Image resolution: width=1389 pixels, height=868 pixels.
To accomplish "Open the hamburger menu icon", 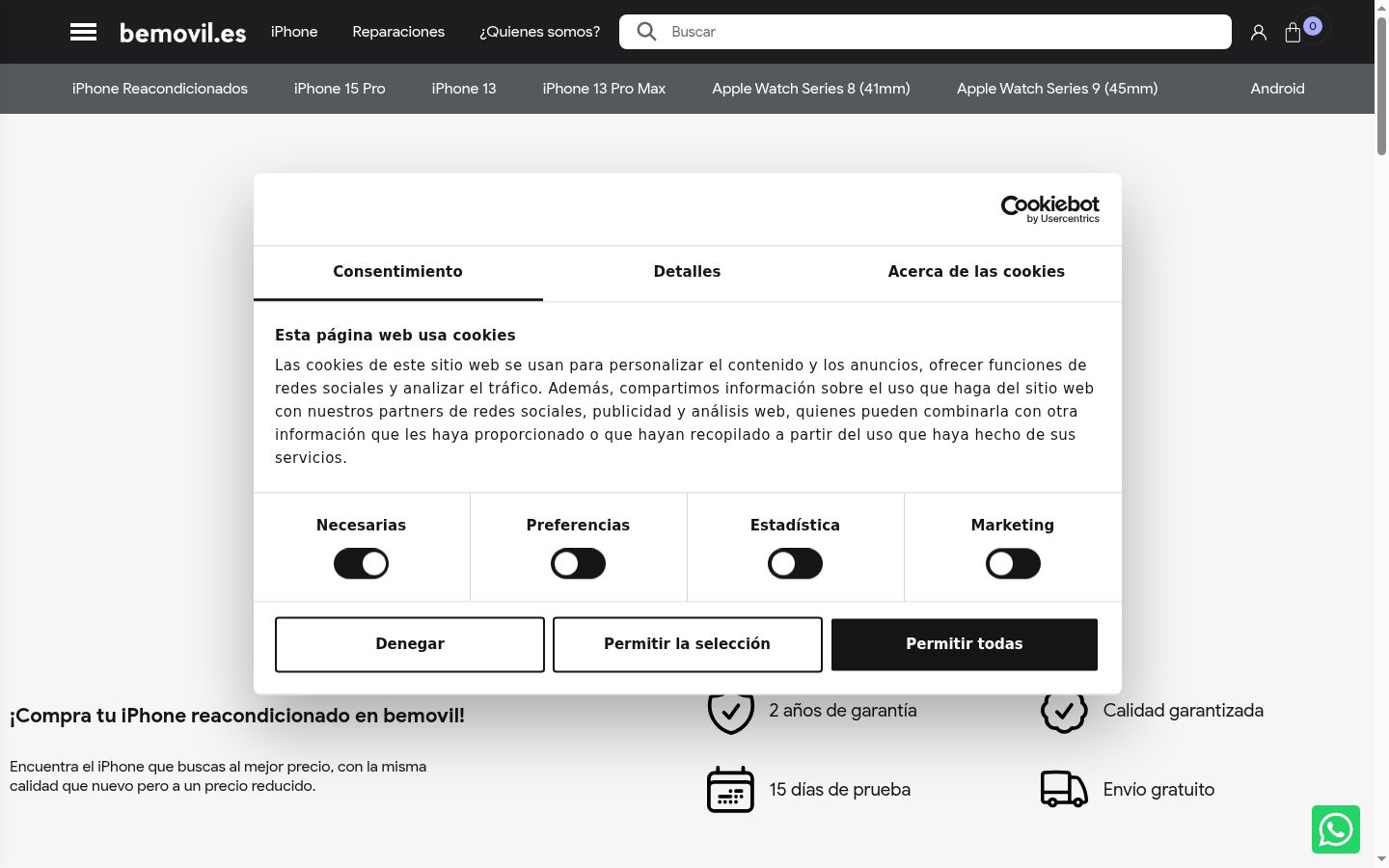I will pos(84,32).
